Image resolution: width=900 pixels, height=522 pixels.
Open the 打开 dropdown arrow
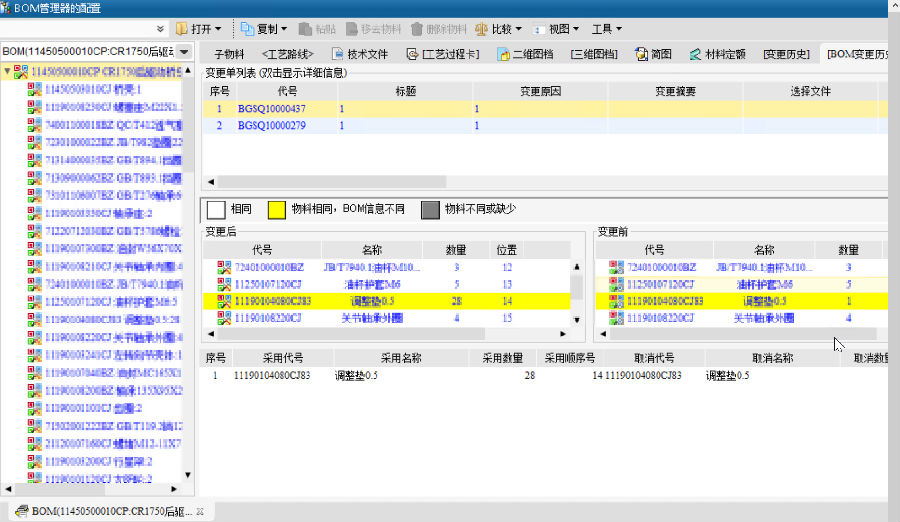coord(218,29)
